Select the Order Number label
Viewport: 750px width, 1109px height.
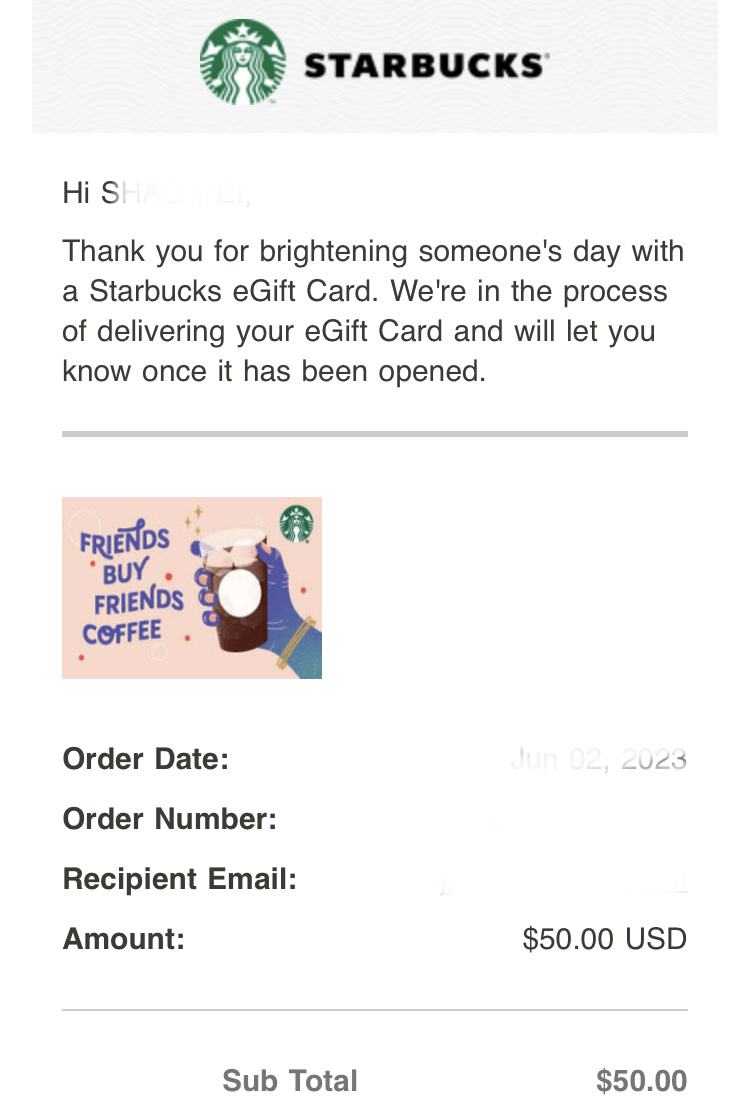pos(170,819)
